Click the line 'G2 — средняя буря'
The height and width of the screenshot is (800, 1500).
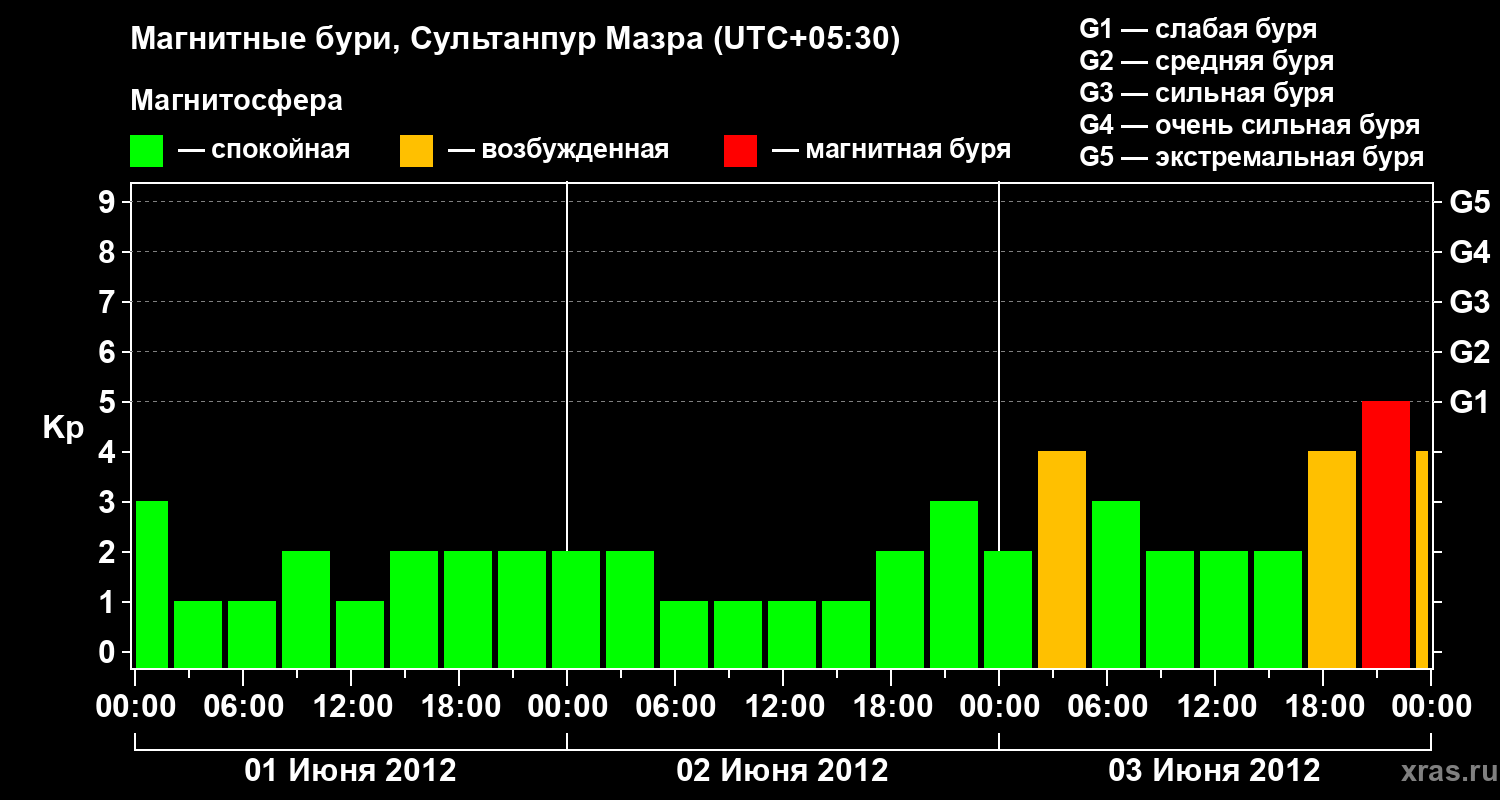pyautogui.click(x=1207, y=61)
